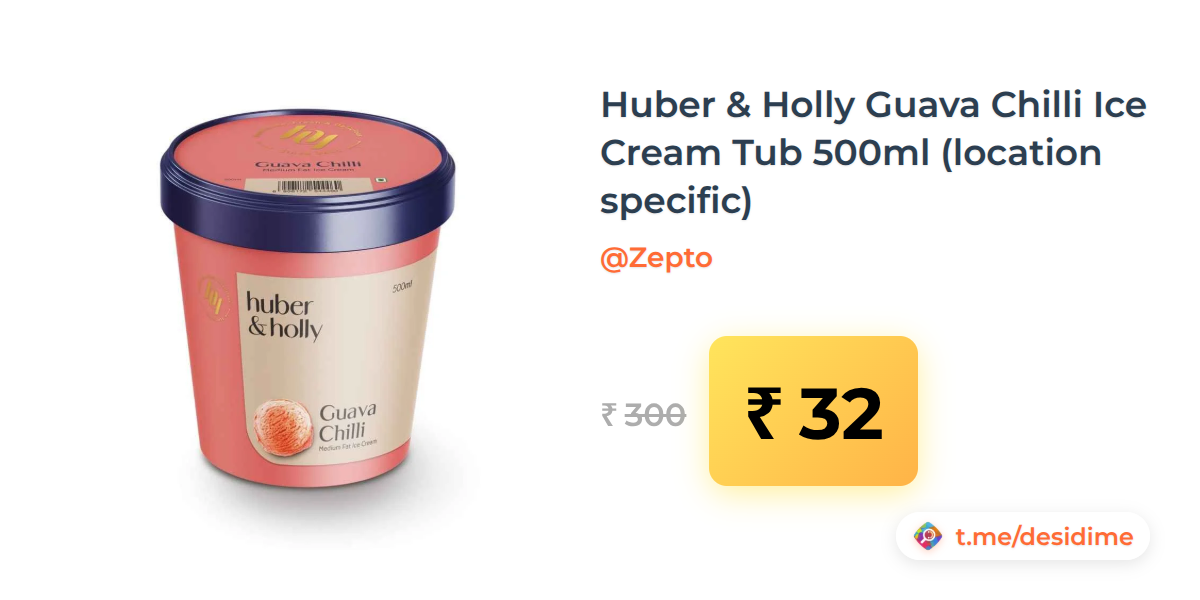Click the rupee symbol in the yellow badge
1200x600 pixels.
[763, 413]
